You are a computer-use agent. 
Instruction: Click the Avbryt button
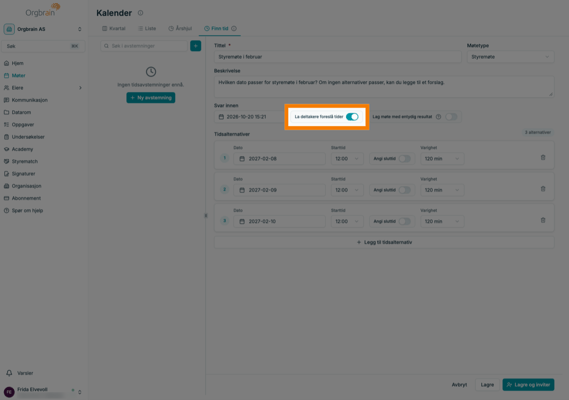point(459,385)
